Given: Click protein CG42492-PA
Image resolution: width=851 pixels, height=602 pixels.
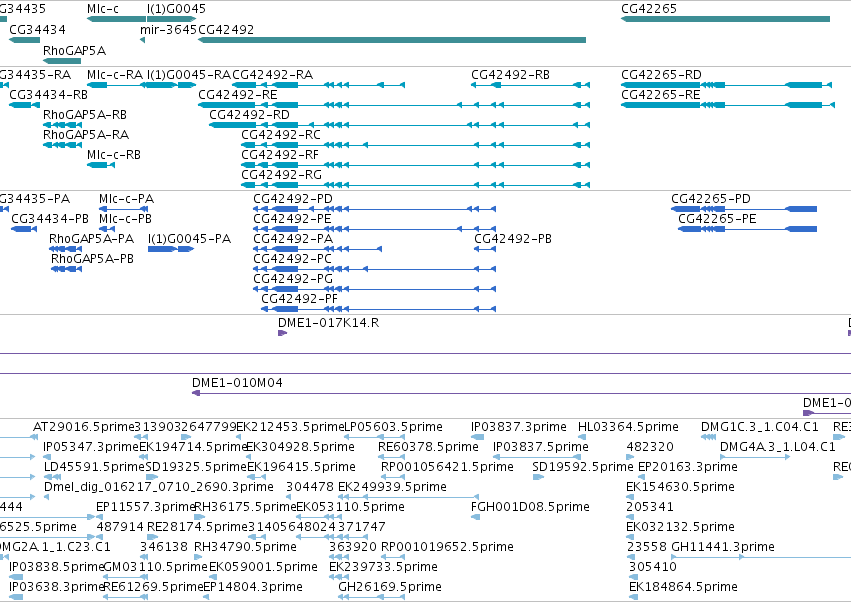Looking at the screenshot, I should pyautogui.click(x=317, y=249).
